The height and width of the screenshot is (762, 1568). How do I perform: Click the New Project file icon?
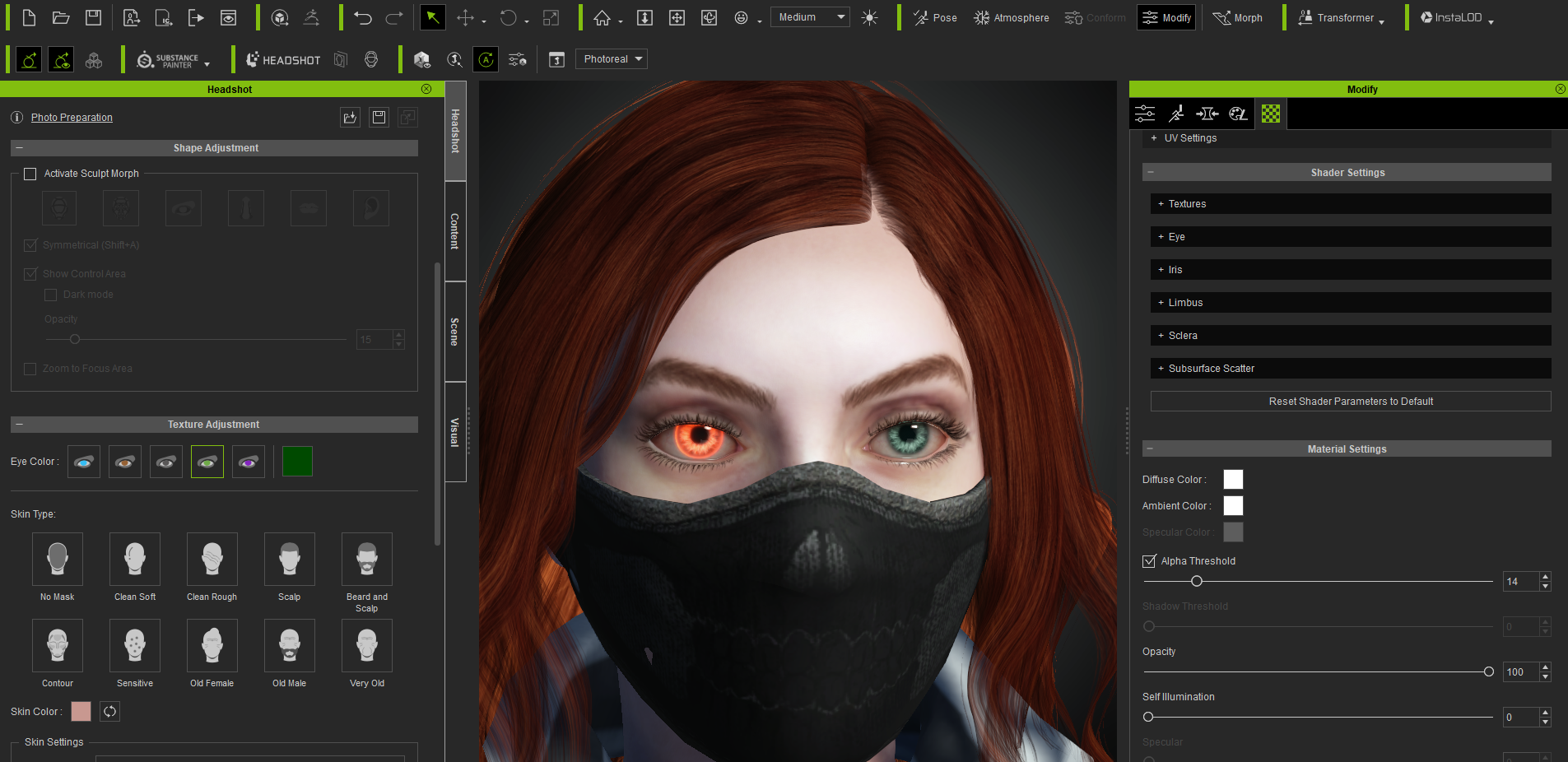[x=29, y=17]
